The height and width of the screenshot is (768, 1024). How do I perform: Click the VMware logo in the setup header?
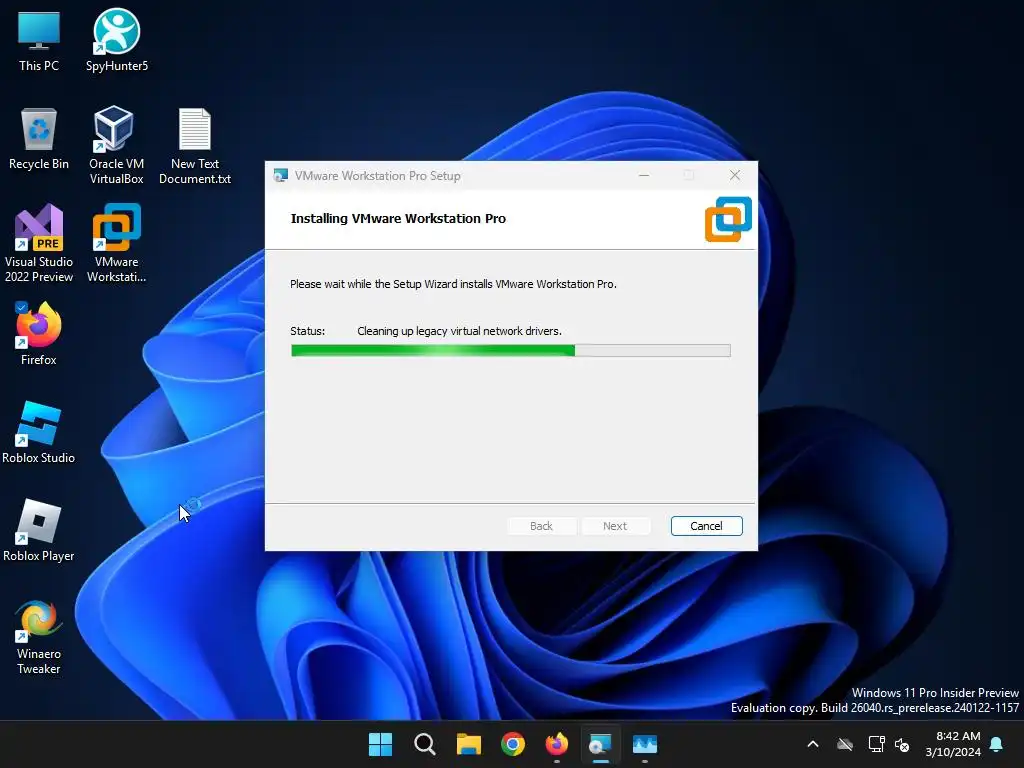728,219
